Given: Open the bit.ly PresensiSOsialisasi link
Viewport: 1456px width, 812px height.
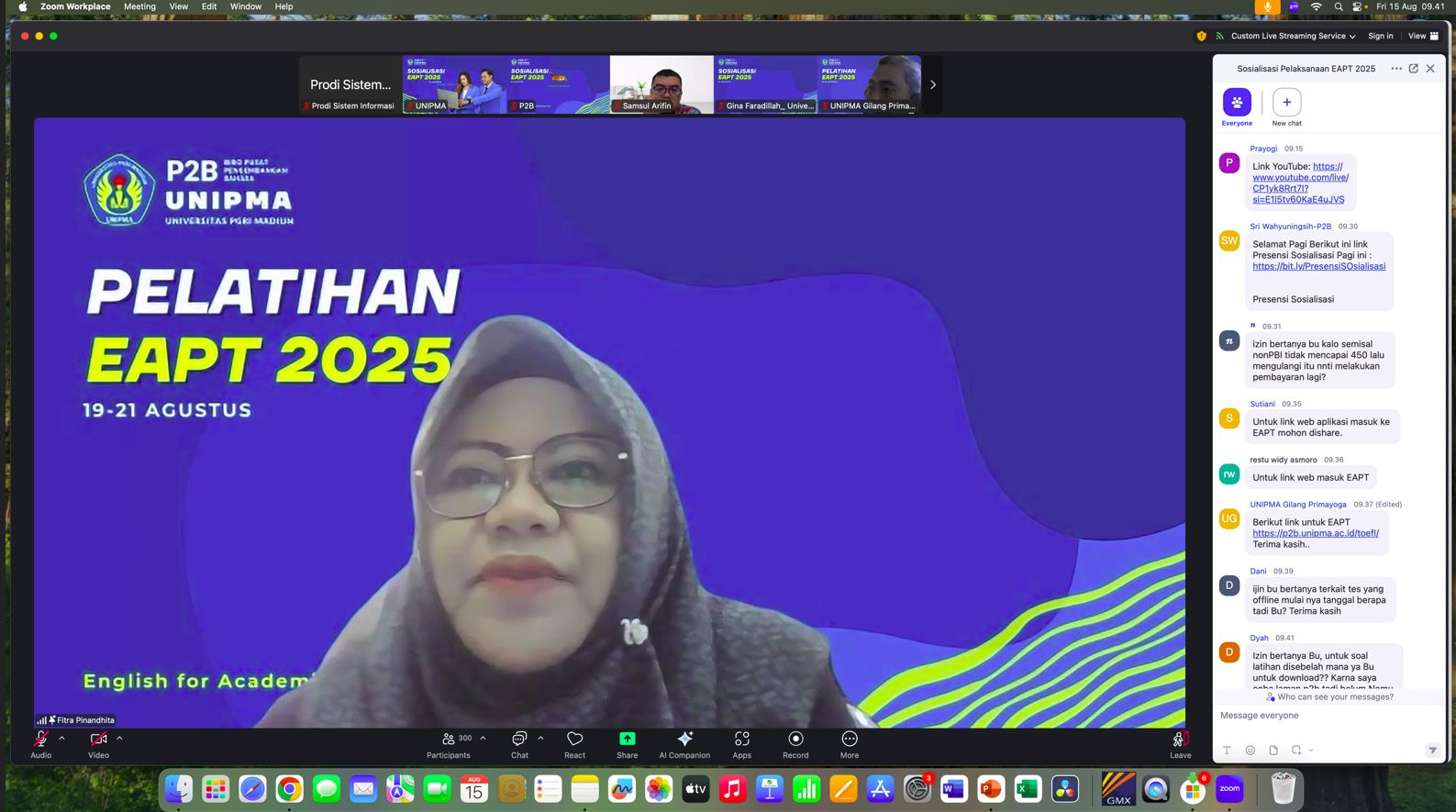Looking at the screenshot, I should tap(1318, 266).
